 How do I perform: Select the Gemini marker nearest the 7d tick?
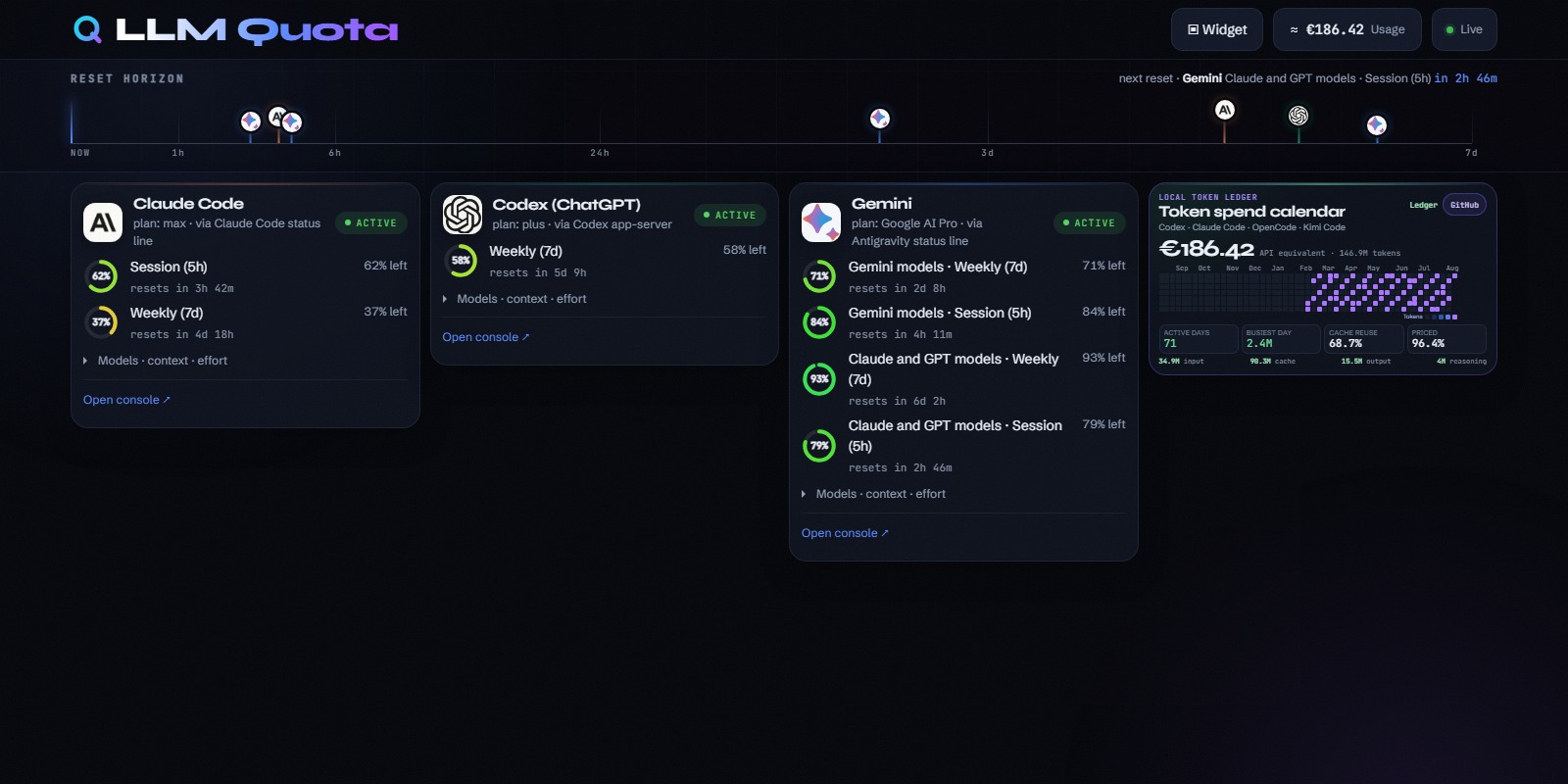(x=1377, y=125)
